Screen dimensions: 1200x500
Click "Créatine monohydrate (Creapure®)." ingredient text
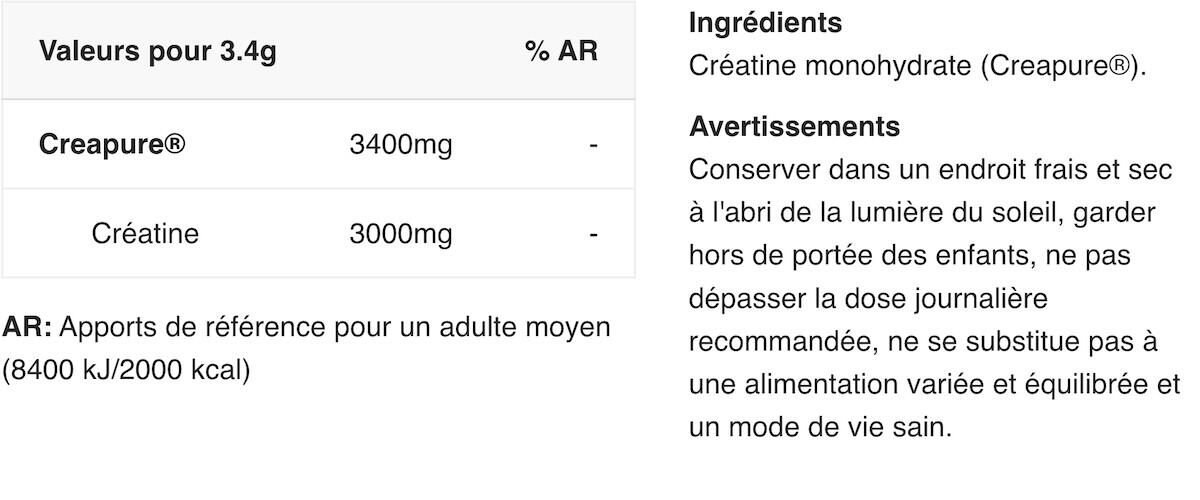tap(919, 66)
